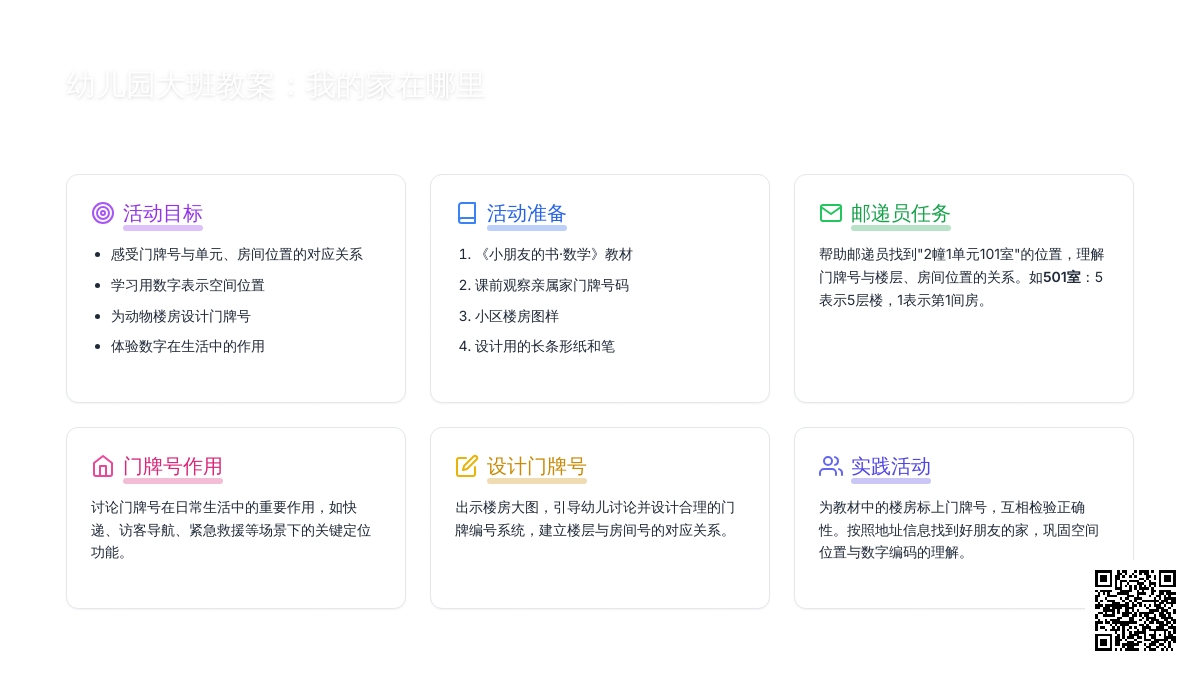Click the people icon beside 实践活动
This screenshot has height=675, width=1200.
[x=831, y=466]
